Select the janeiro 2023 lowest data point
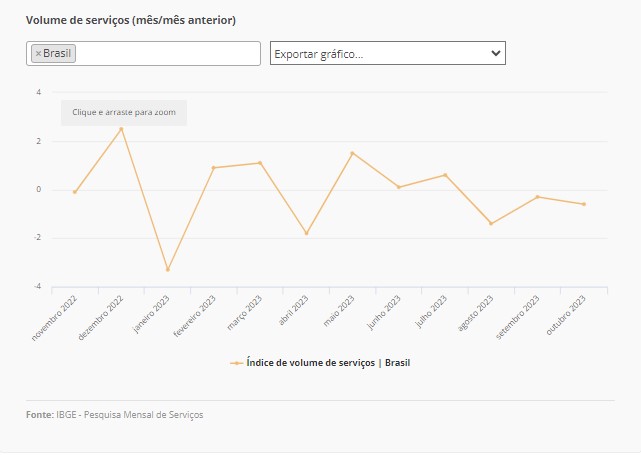This screenshot has width=641, height=455. (x=168, y=270)
